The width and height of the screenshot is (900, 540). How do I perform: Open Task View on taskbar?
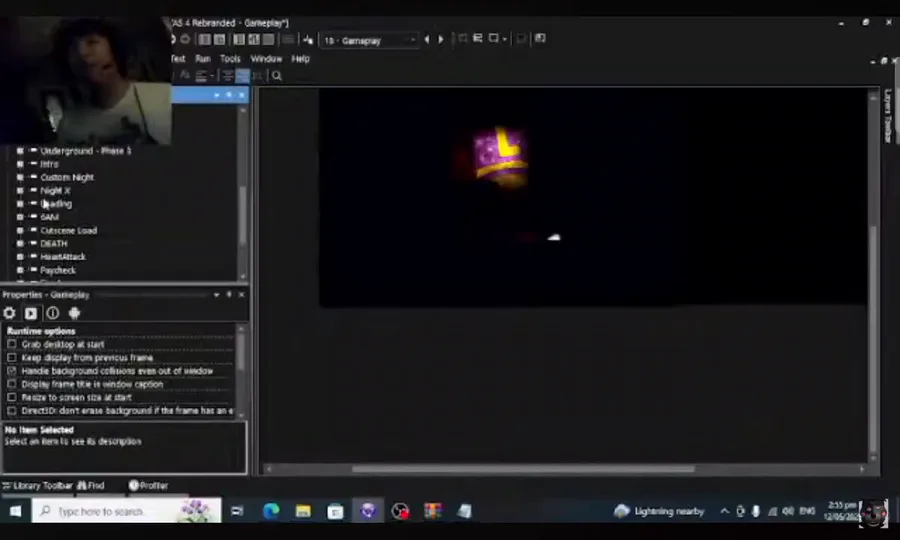[x=237, y=510]
